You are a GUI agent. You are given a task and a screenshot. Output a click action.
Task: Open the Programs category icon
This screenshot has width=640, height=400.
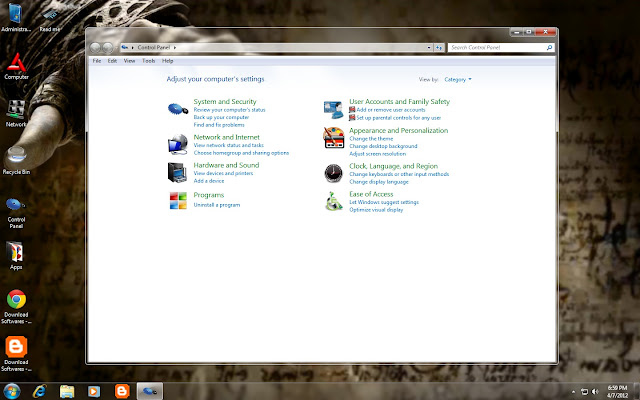178,200
